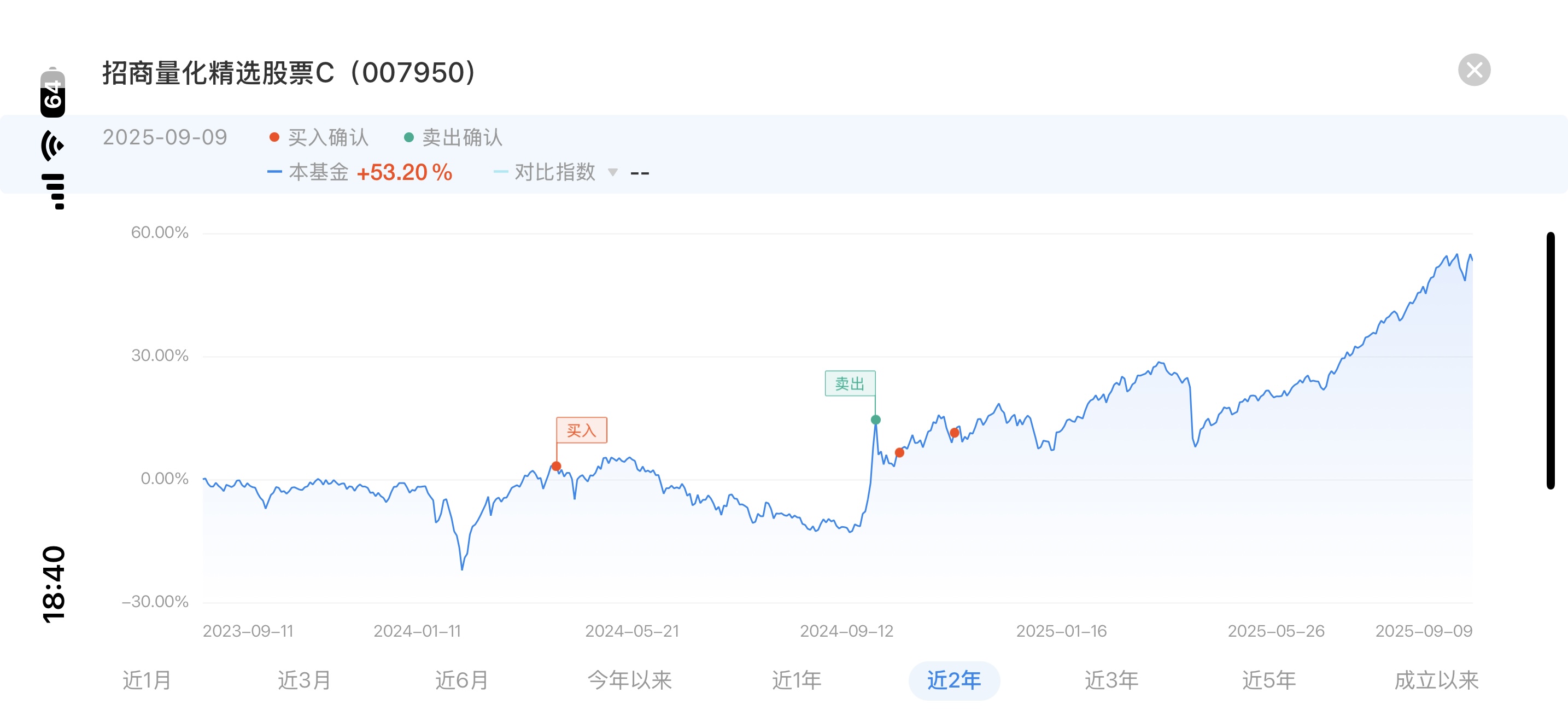This screenshot has width=1568, height=722.
Task: Tap the highlighted 近2年 tab
Action: pos(954,680)
